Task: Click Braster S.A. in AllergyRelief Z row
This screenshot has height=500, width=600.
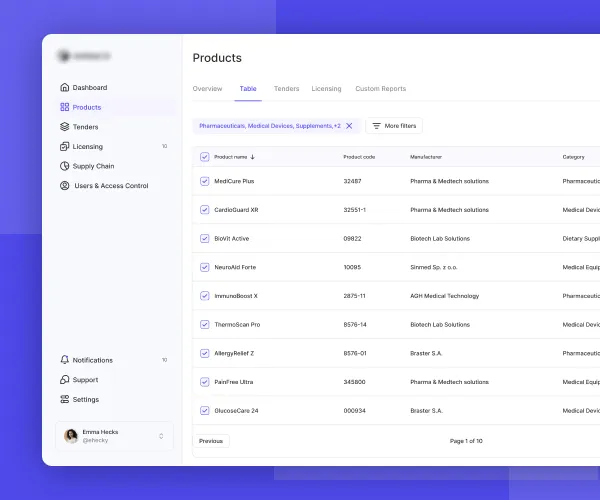Action: 426,353
